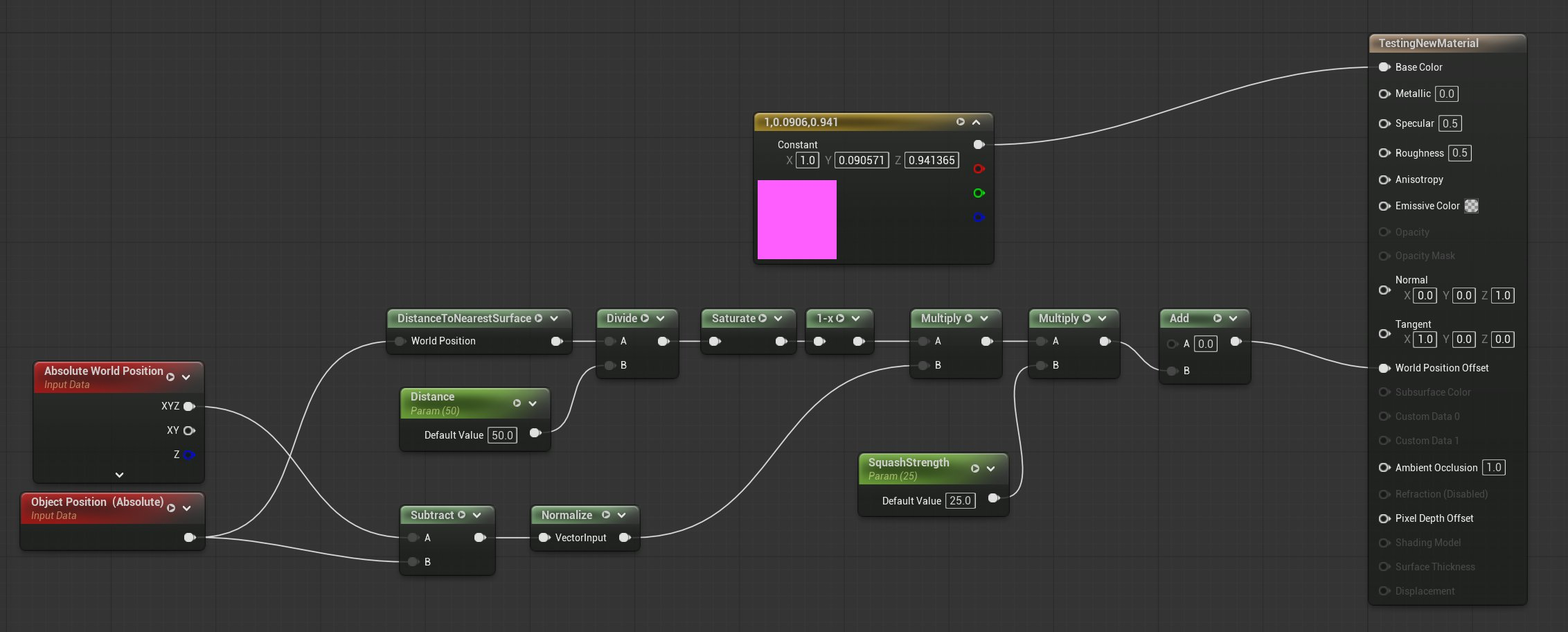This screenshot has width=1568, height=632.
Task: Click the Add node A value field
Action: click(x=1205, y=344)
